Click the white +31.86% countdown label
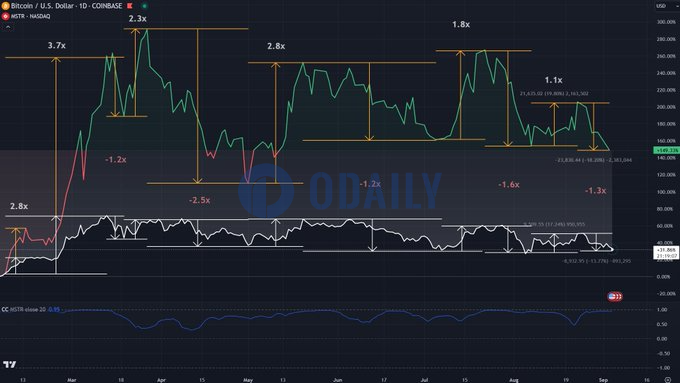 pos(666,253)
